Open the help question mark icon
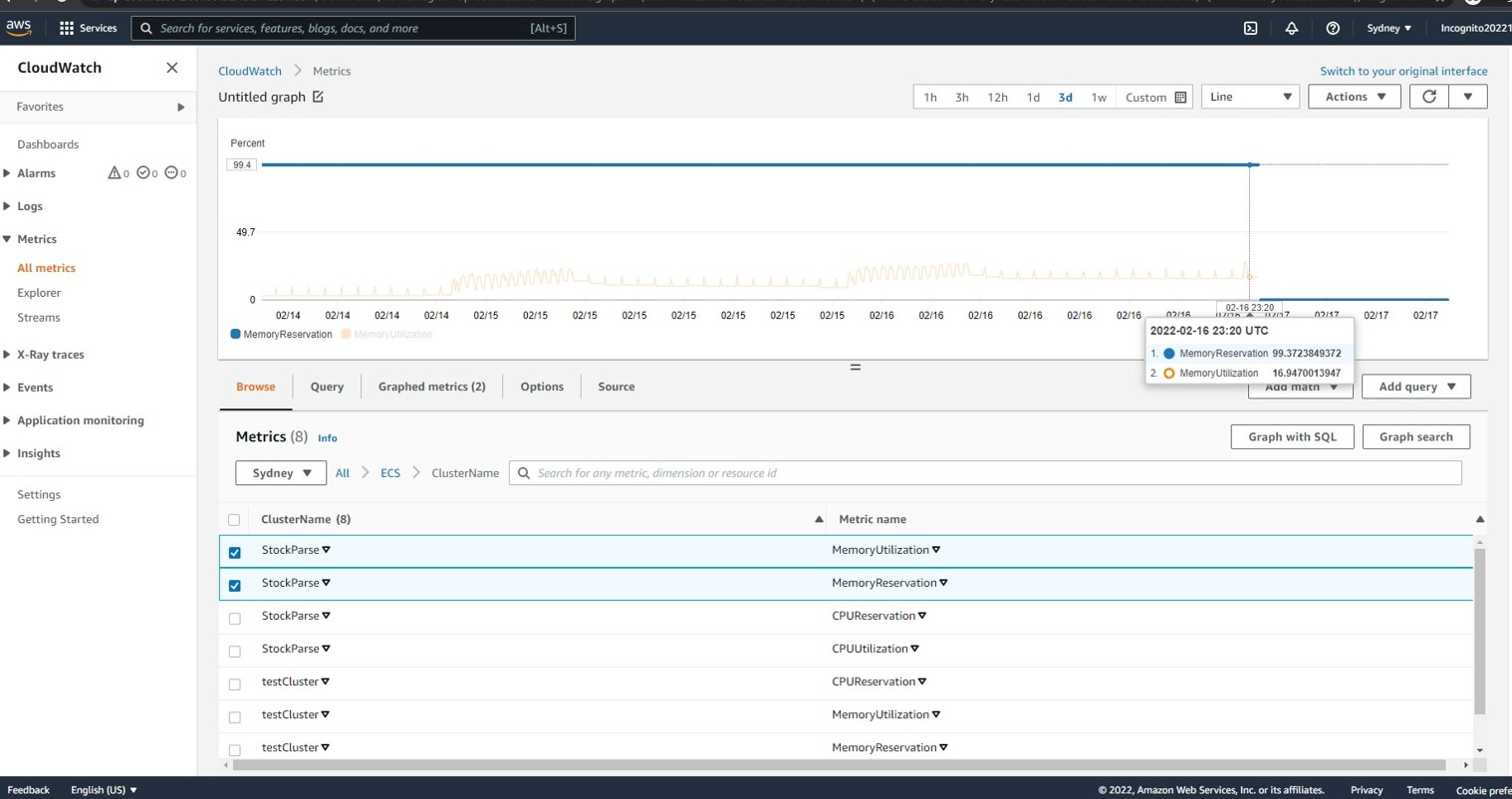This screenshot has width=1512, height=799. point(1333,28)
